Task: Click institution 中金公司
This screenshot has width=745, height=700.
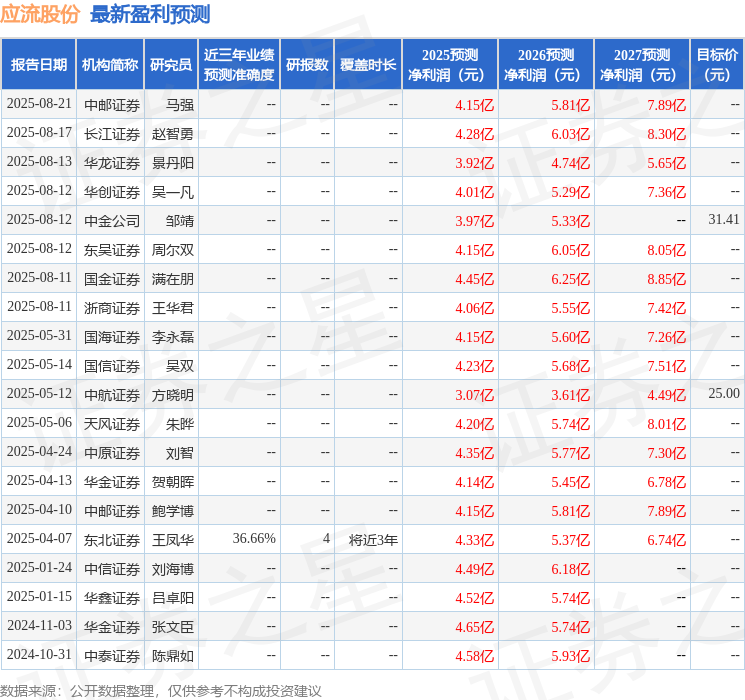Action: 112,221
